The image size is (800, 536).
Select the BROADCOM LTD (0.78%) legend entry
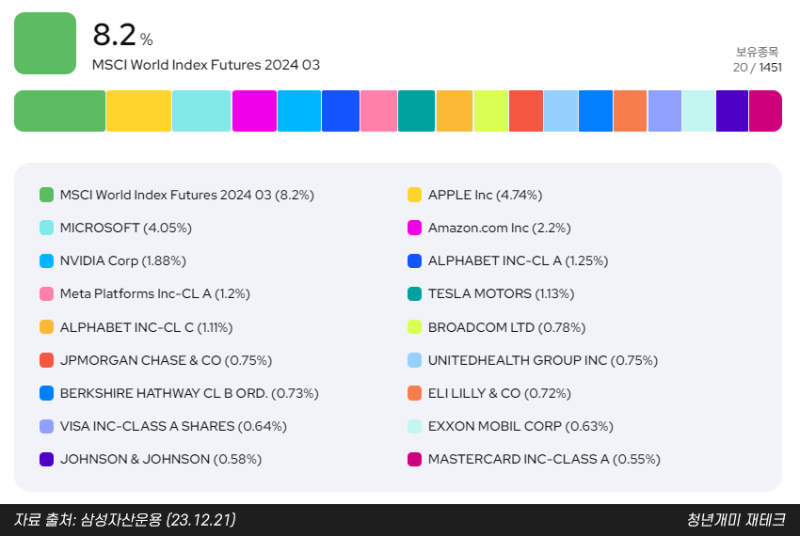coord(506,327)
